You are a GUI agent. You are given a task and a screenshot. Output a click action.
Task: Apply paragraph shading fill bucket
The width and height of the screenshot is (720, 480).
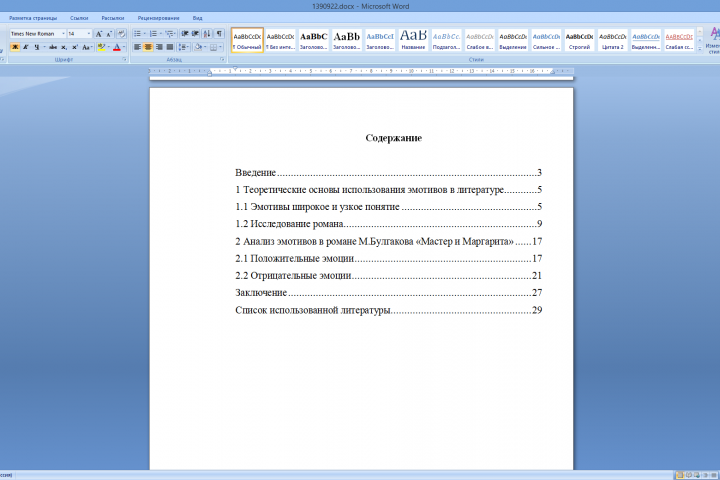click(x=198, y=47)
